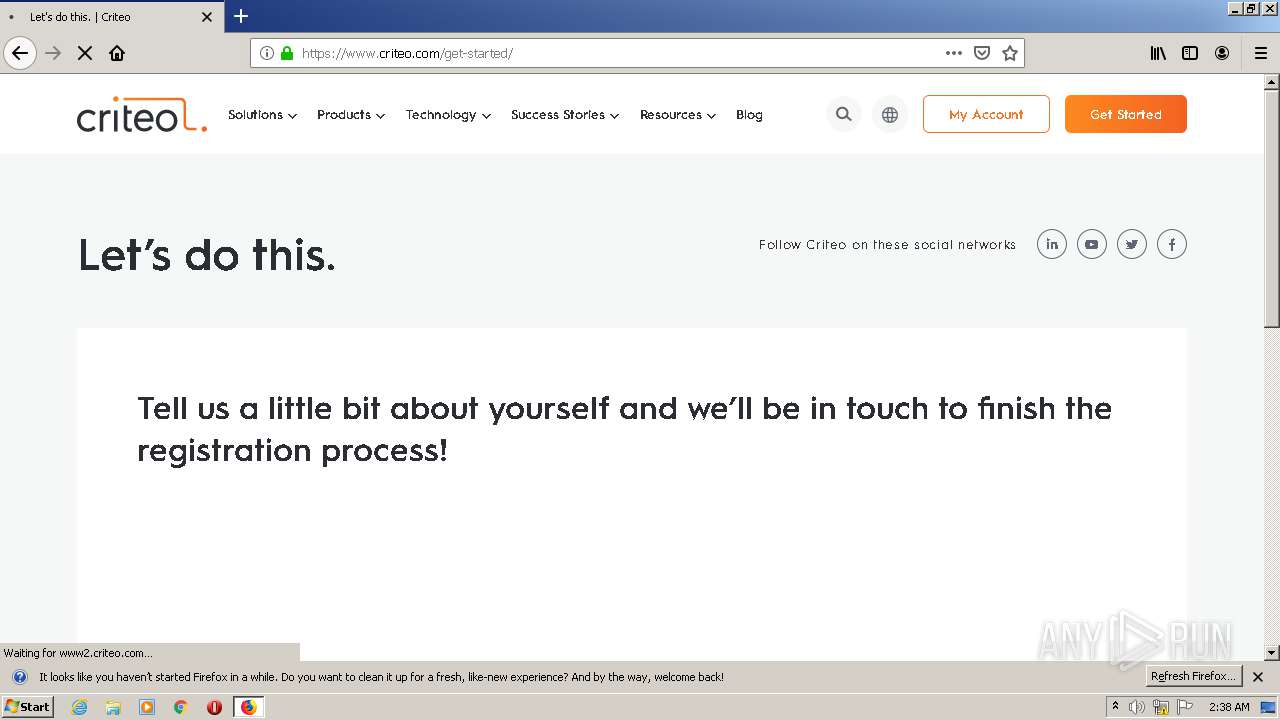Save page to Pocket icon
This screenshot has width=1280, height=720.
point(982,53)
